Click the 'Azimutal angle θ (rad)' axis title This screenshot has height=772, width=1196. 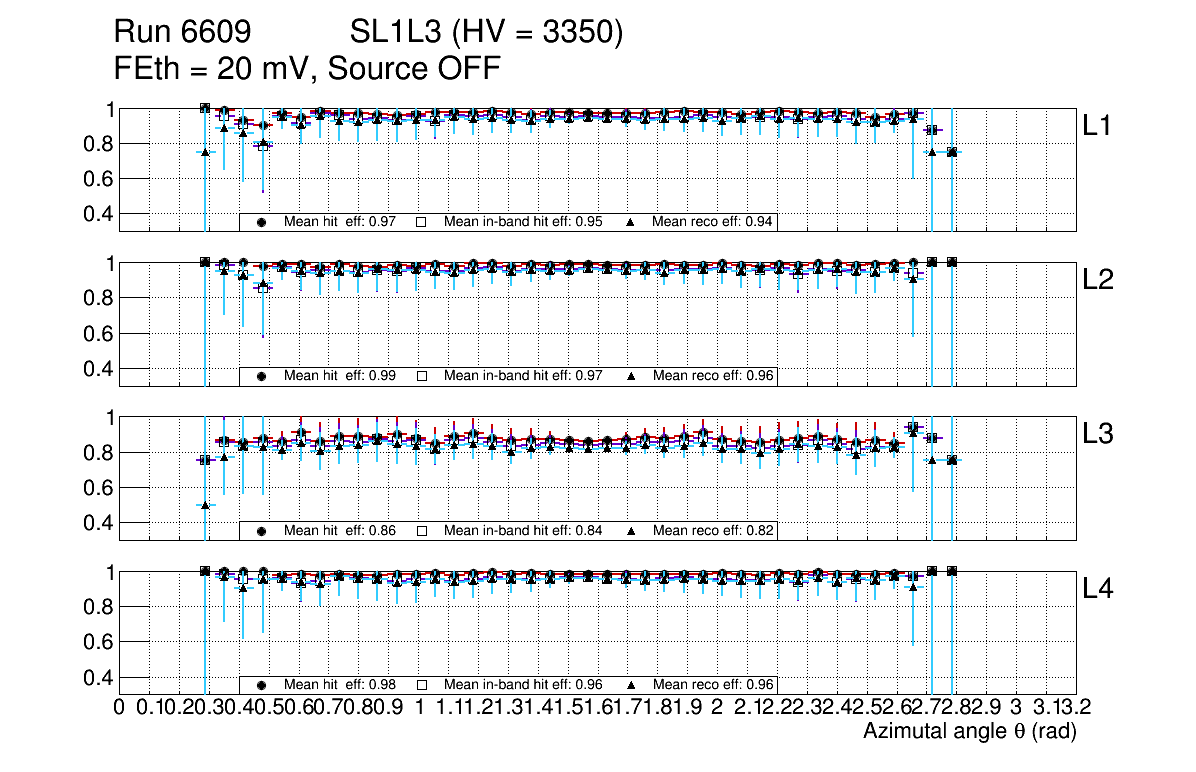(x=969, y=732)
